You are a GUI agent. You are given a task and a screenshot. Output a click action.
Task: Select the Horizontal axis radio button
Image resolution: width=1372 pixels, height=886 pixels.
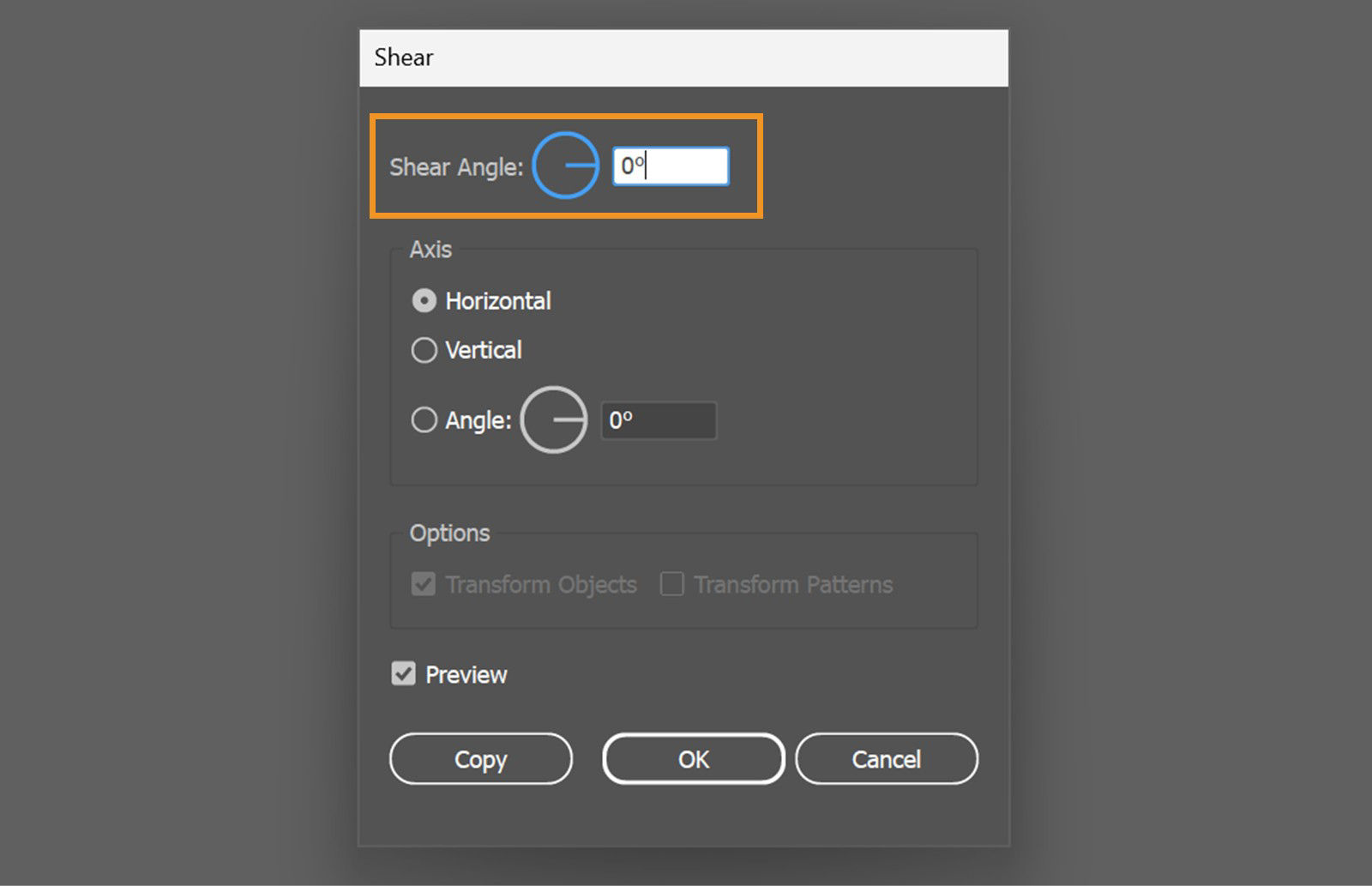pos(424,300)
